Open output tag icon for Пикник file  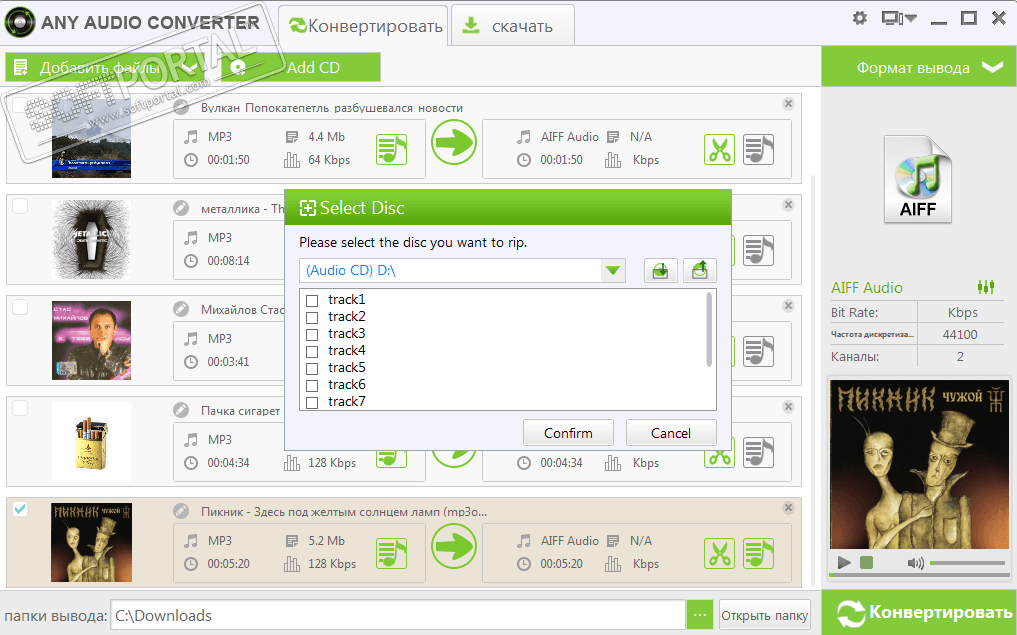tap(758, 553)
